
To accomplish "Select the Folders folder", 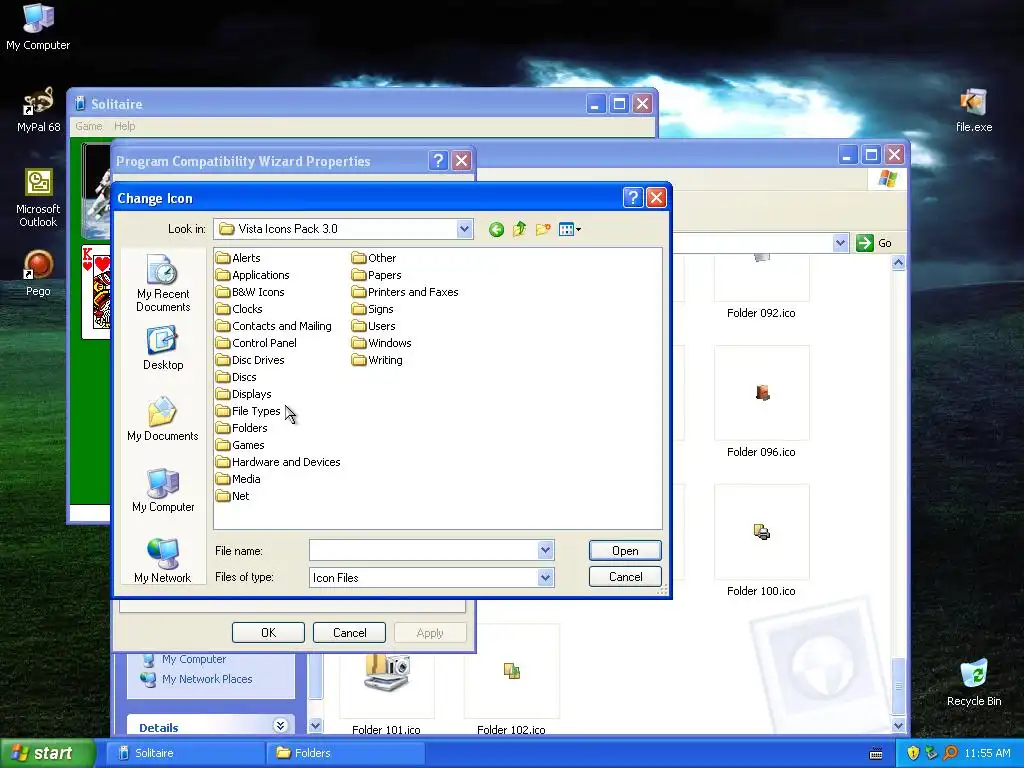I will click(242, 428).
